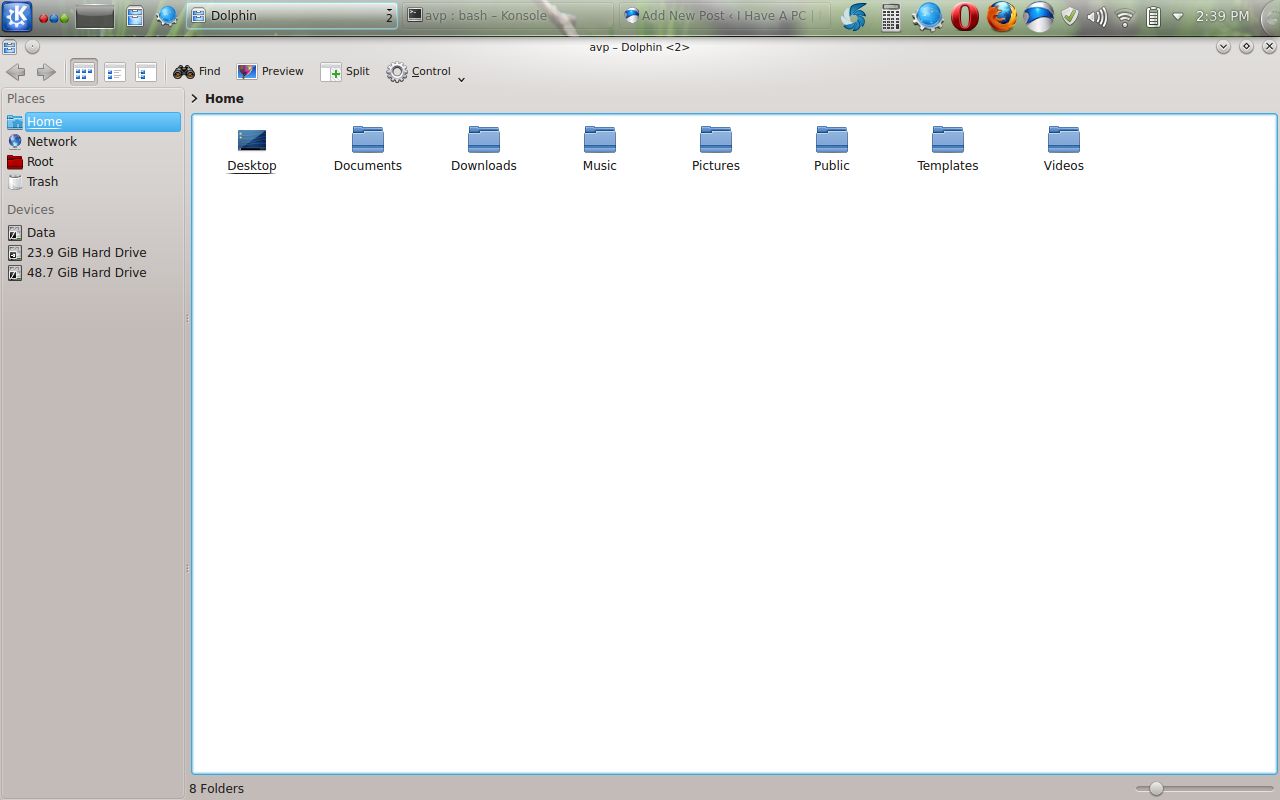Launch the file manager from panel quick launch
The image size is (1280, 800).
[135, 16]
